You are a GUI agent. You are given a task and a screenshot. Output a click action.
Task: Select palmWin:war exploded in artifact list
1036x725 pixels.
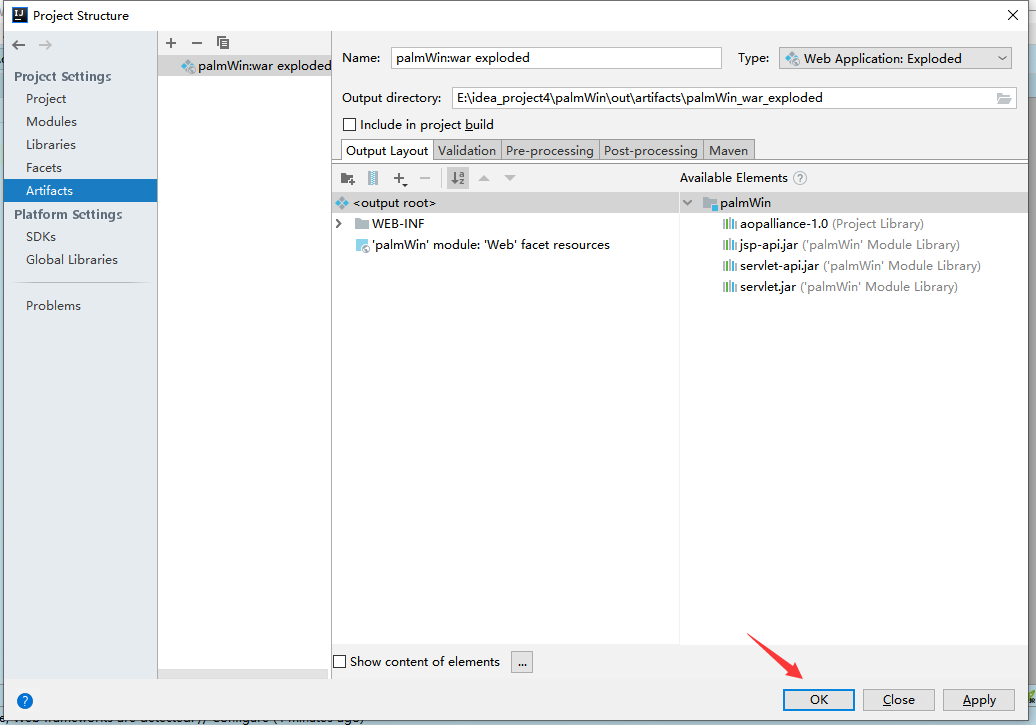(244, 66)
